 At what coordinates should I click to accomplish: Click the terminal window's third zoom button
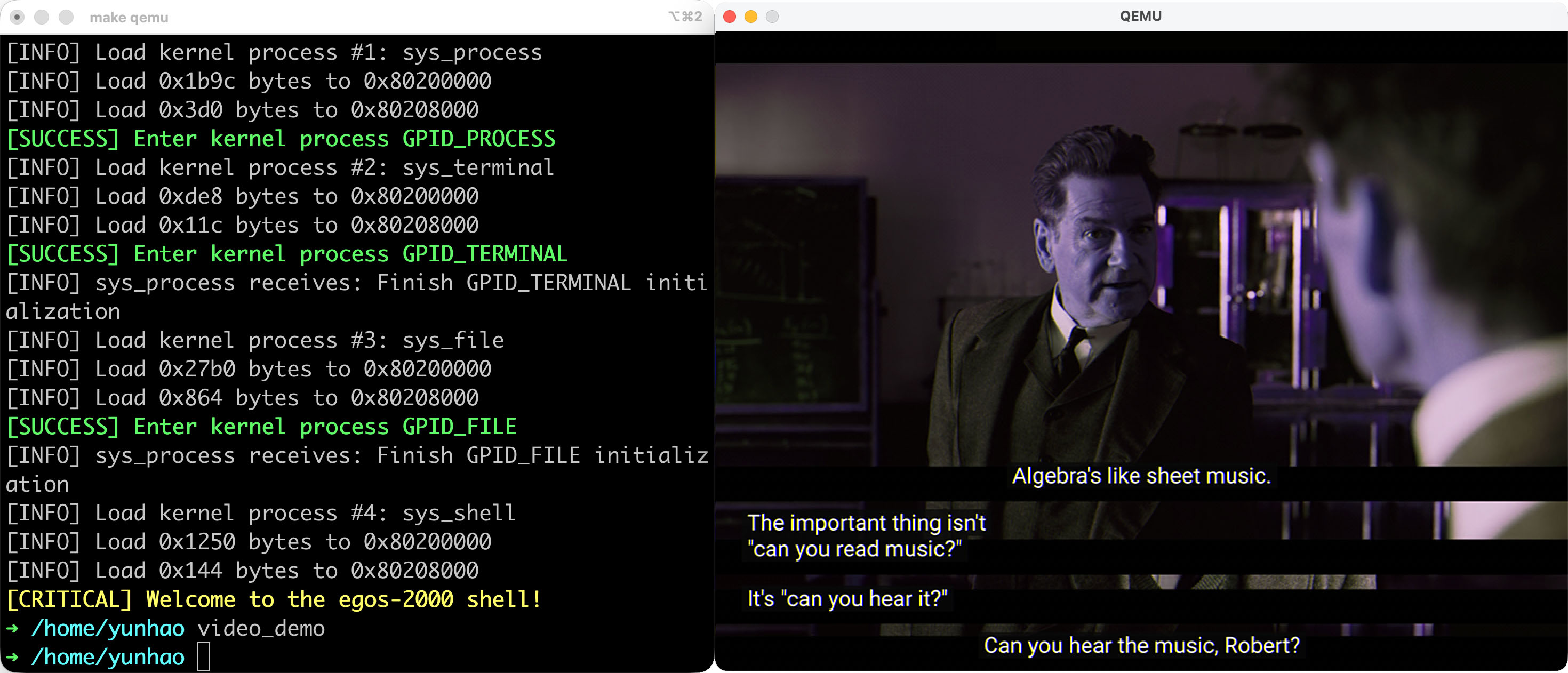[x=66, y=17]
